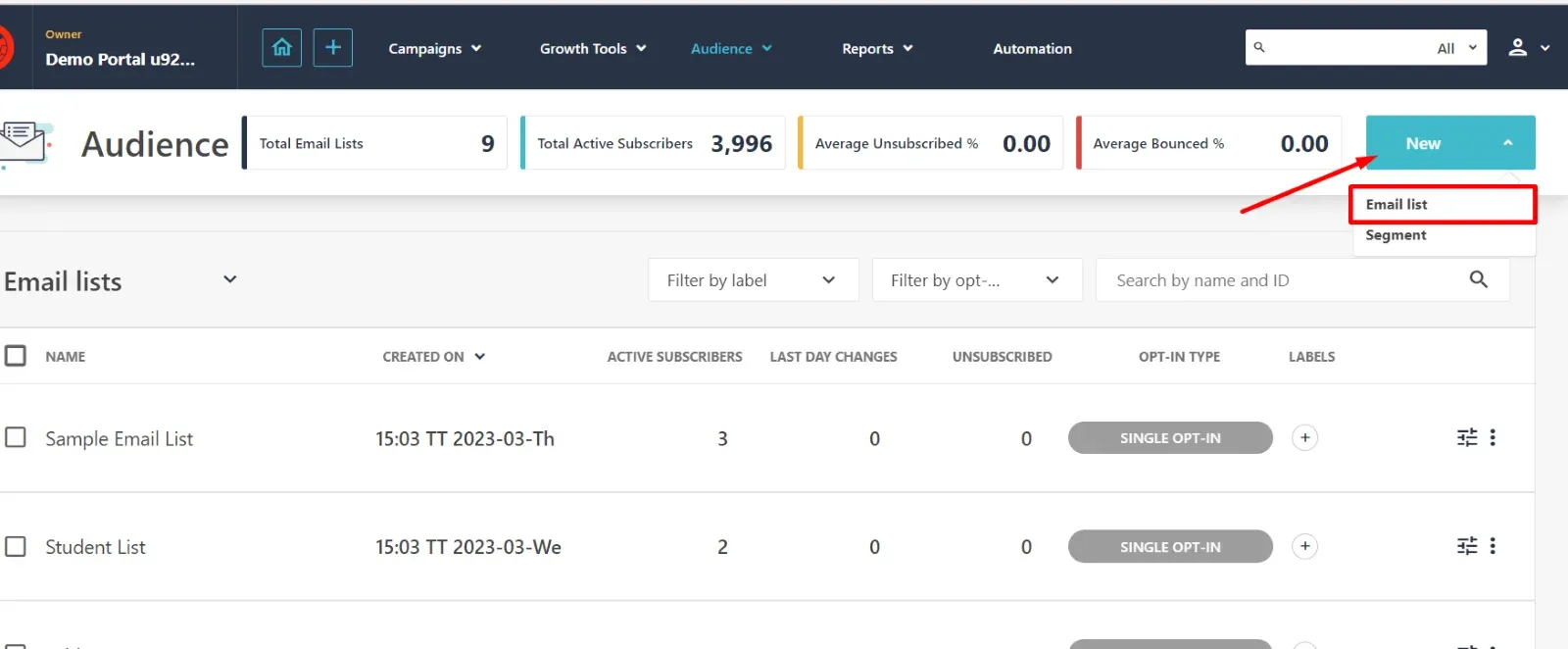Expand the Campaigns menu
This screenshot has width=1568, height=649.
[x=434, y=48]
